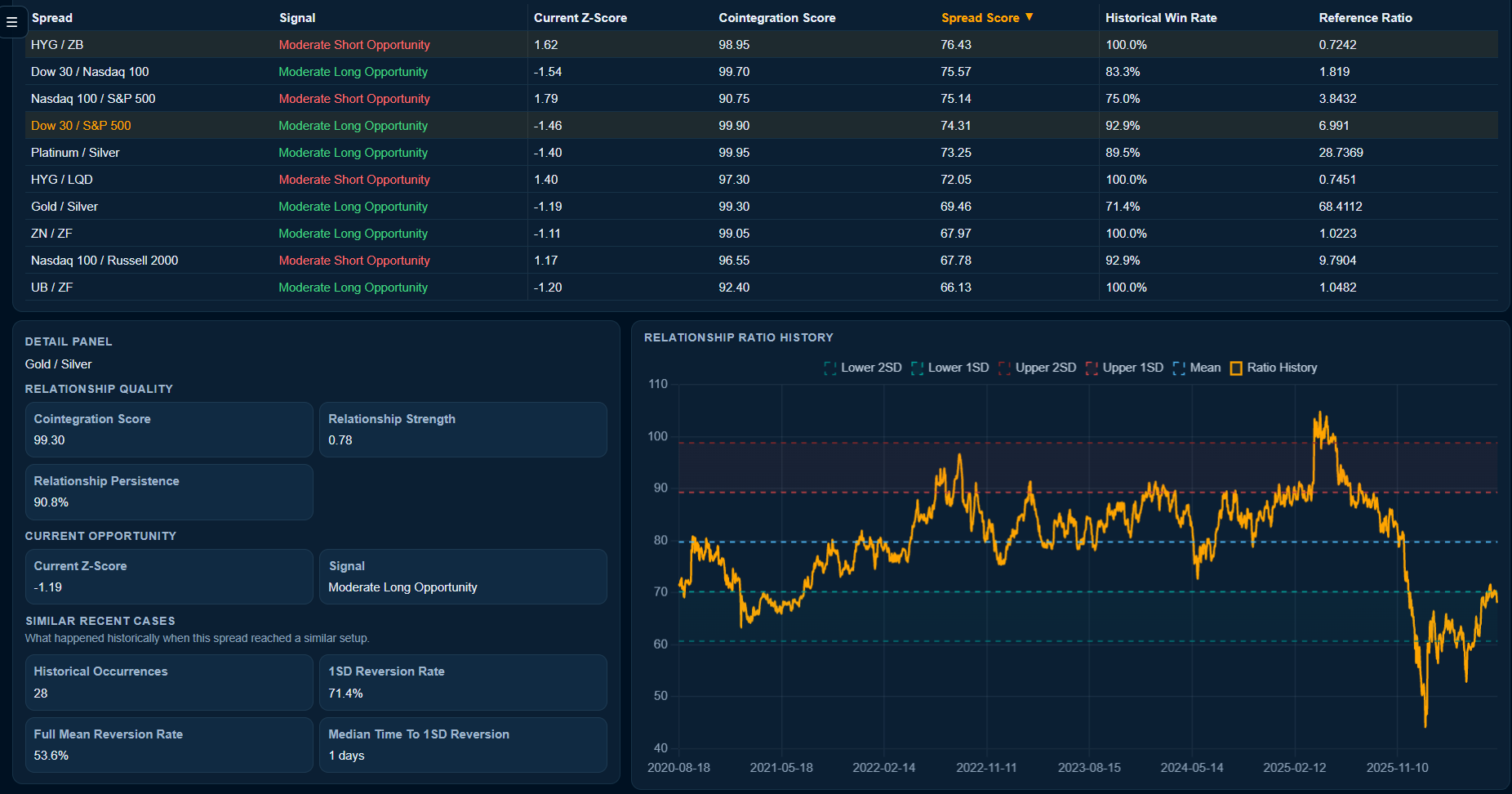This screenshot has height=794, width=1512.
Task: Select the HYG / ZB spread row
Action: [x=762, y=45]
